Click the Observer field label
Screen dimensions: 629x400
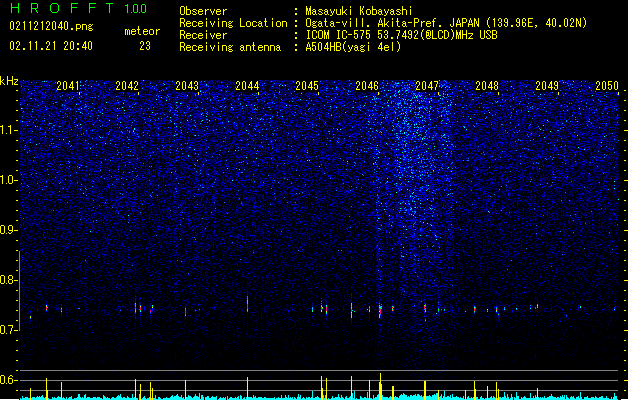[203, 11]
